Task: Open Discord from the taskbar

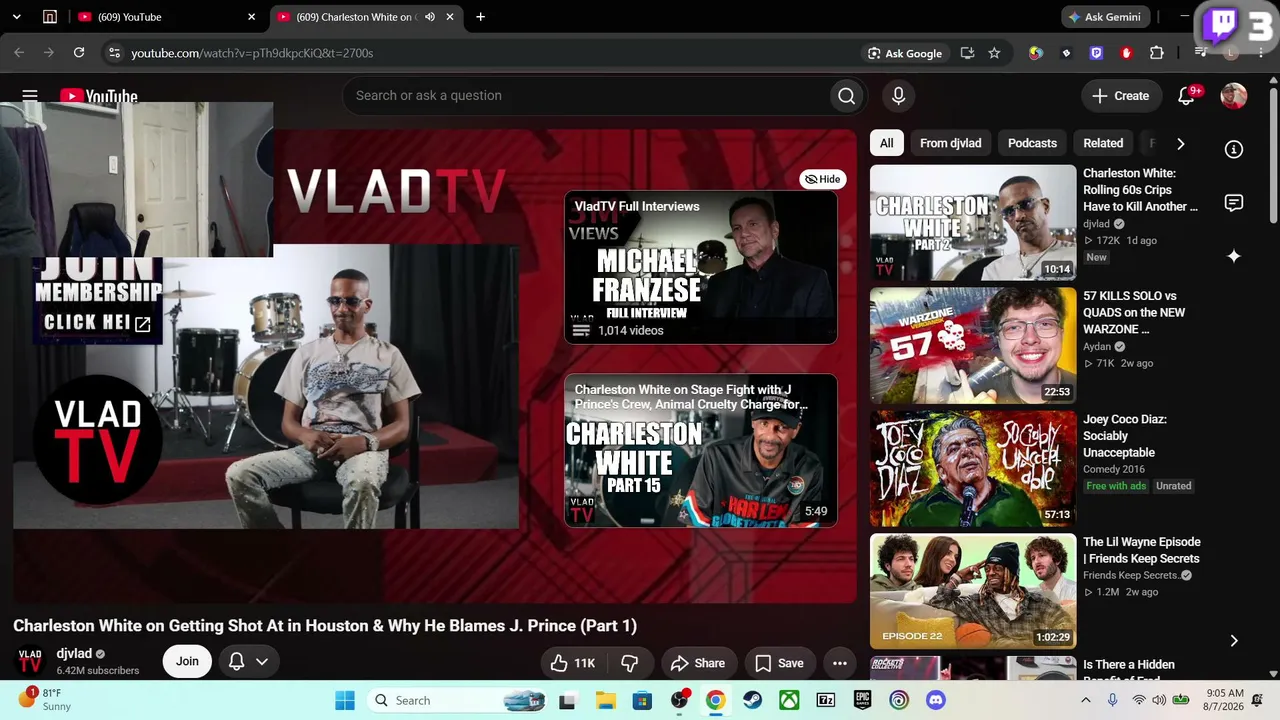Action: (x=935, y=700)
